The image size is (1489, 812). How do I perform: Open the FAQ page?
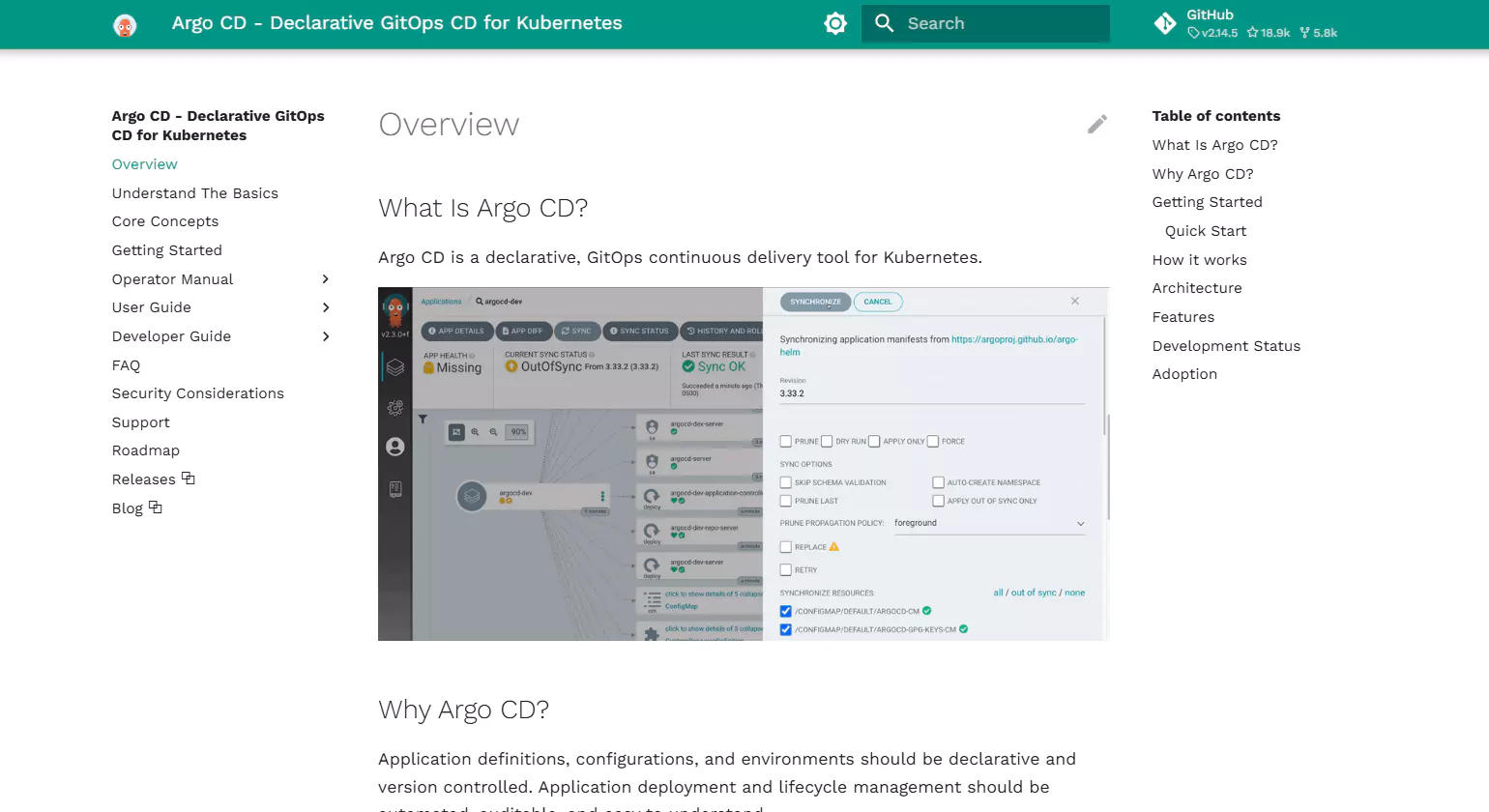(127, 365)
